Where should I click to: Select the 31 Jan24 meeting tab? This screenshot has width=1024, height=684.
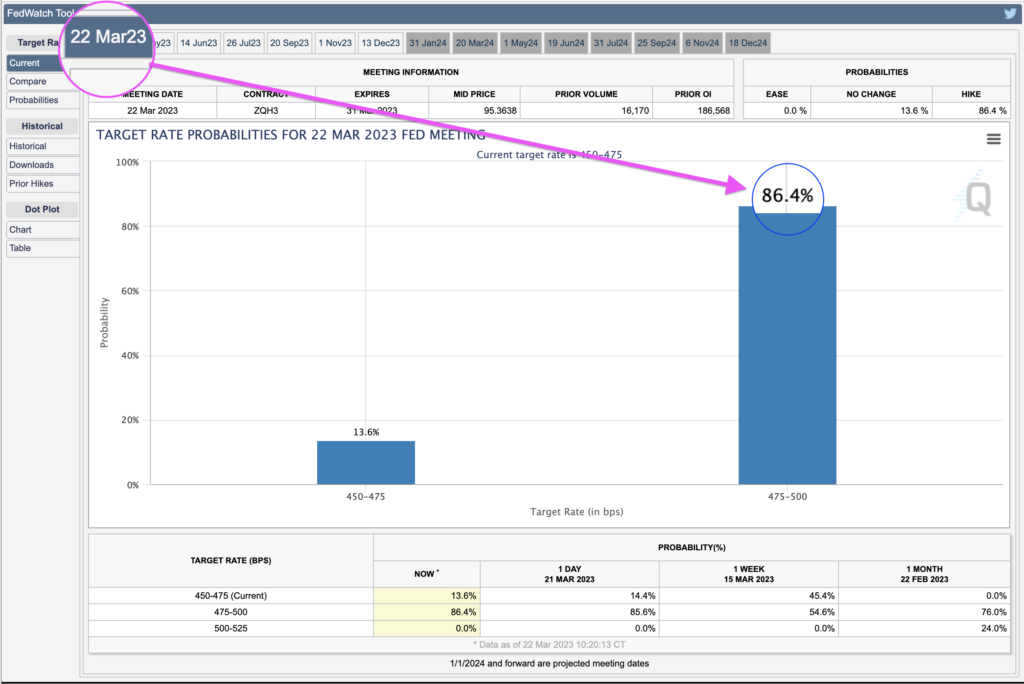click(x=427, y=42)
